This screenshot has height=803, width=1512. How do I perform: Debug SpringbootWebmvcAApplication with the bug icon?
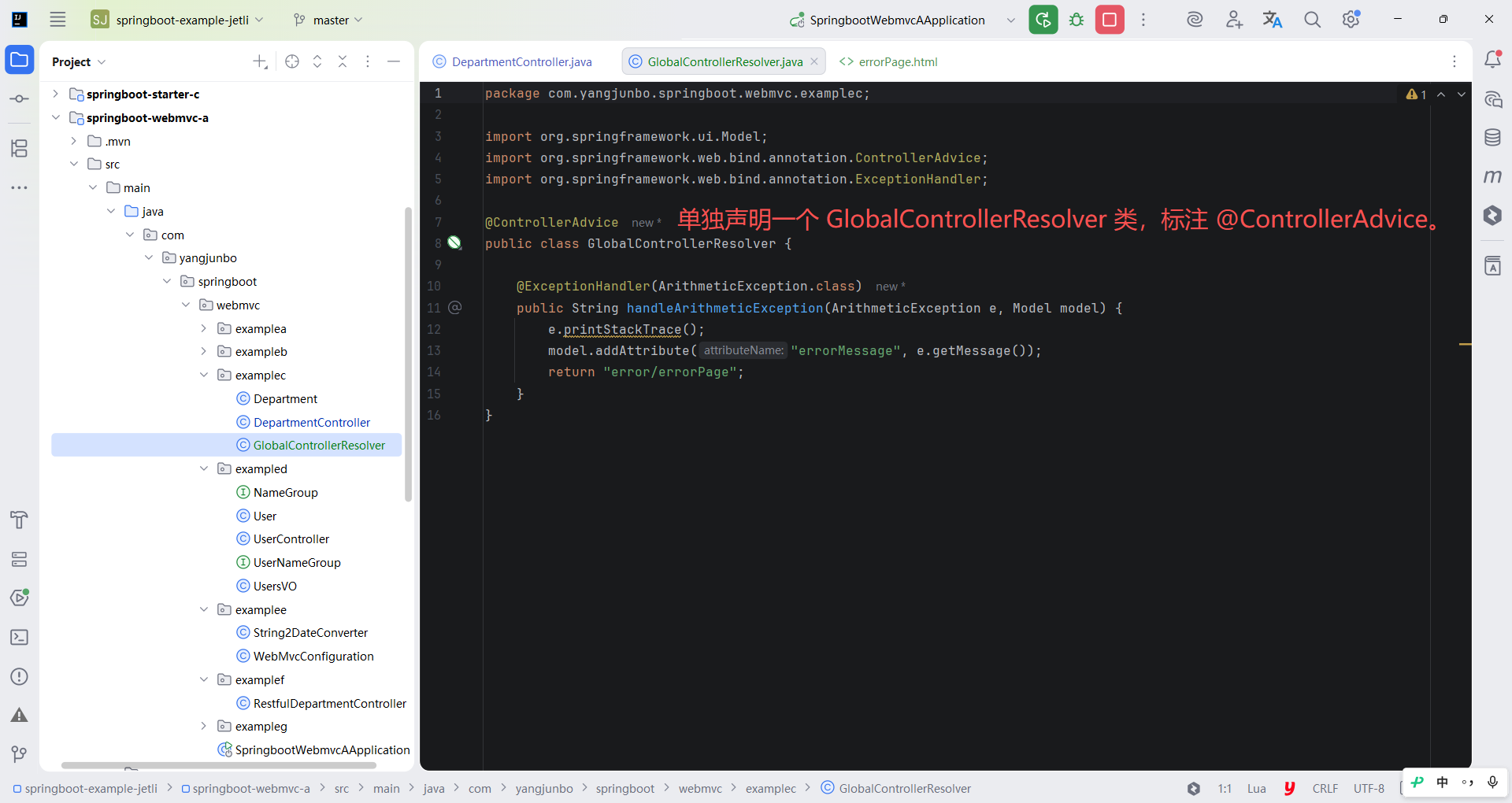(x=1077, y=20)
